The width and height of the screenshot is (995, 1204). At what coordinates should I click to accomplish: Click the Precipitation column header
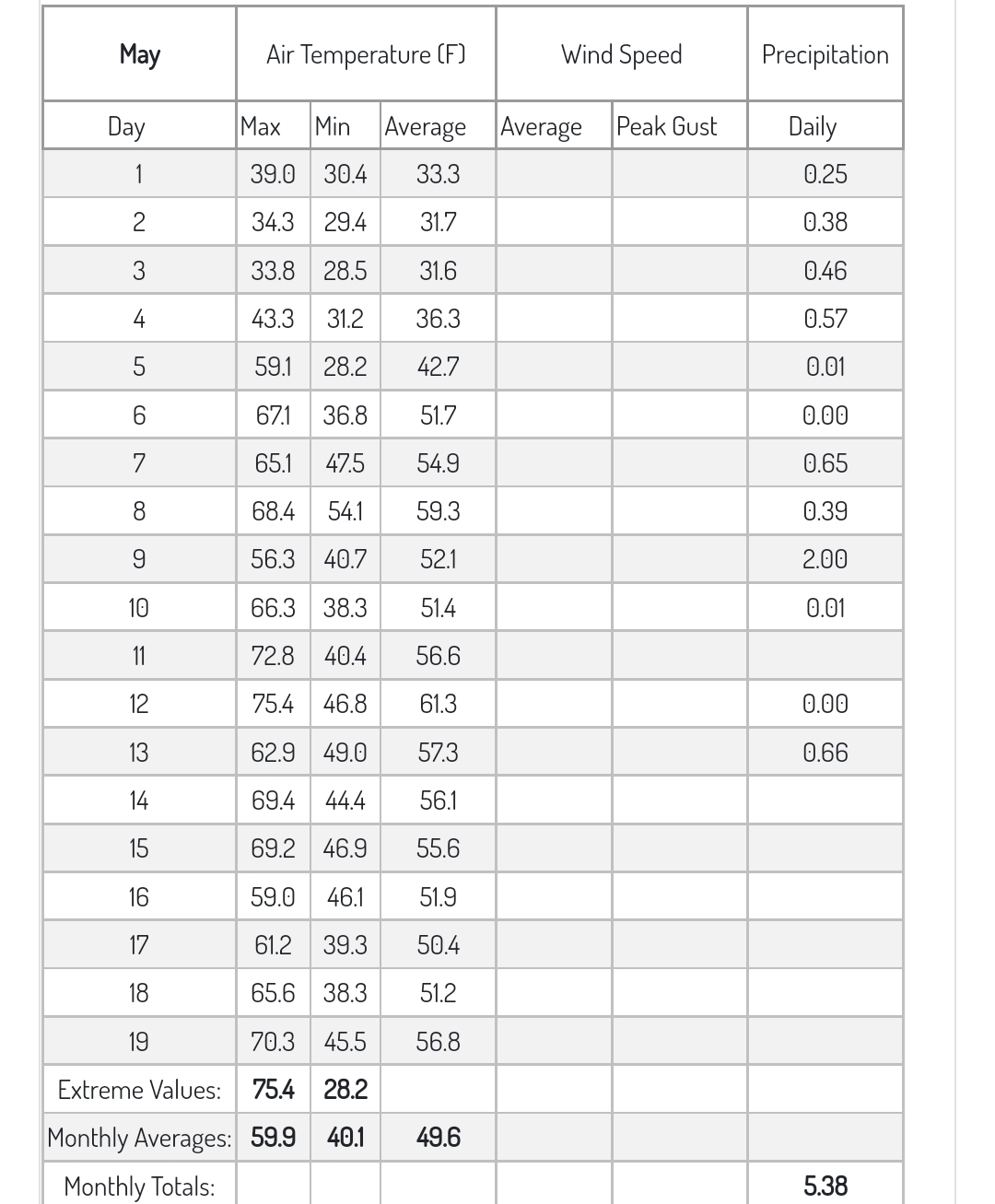[x=825, y=54]
